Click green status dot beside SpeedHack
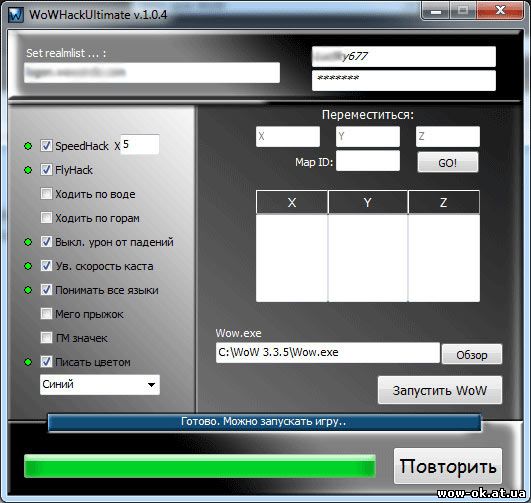 tap(28, 146)
